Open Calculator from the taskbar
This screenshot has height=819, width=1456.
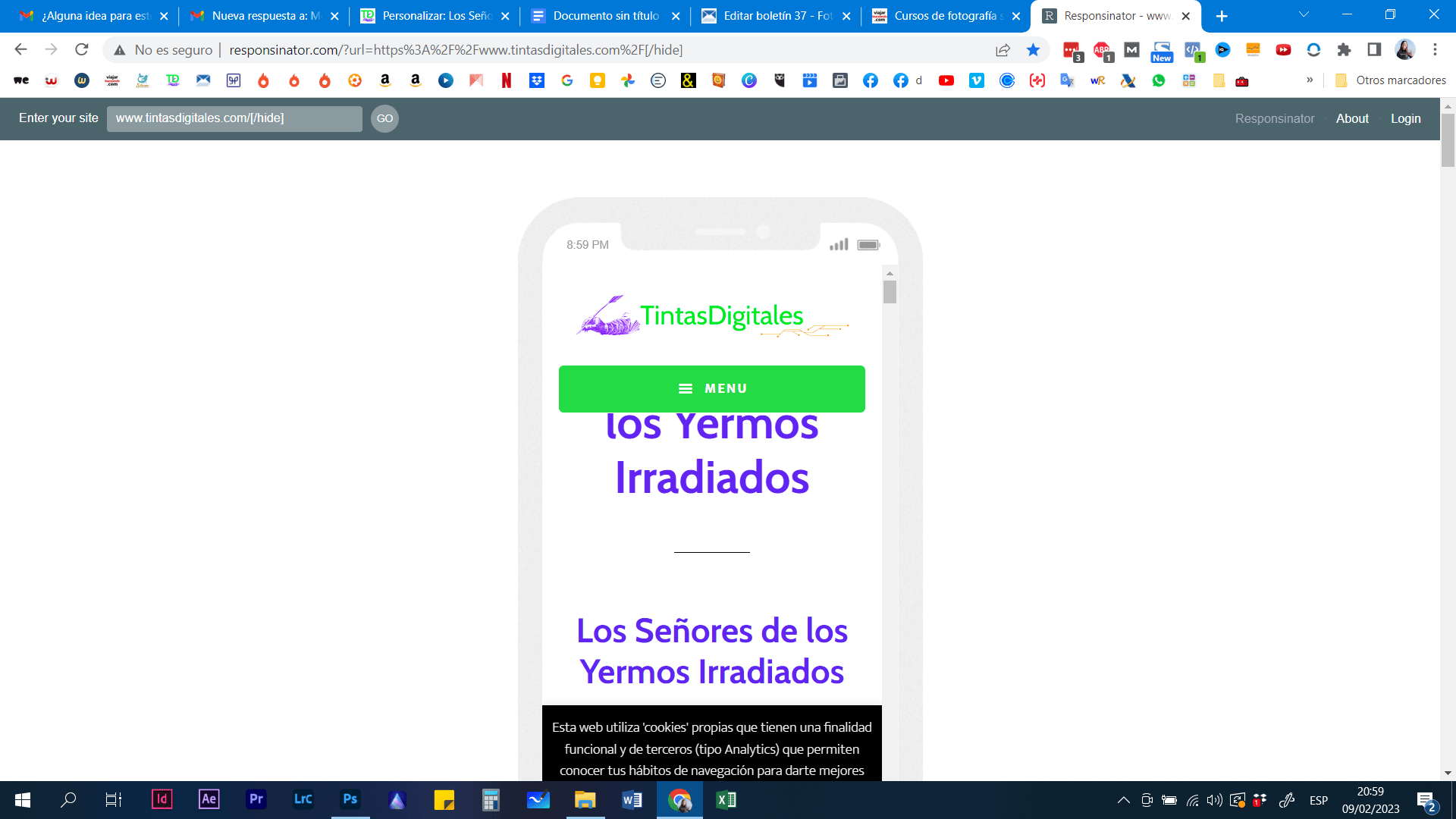point(491,799)
